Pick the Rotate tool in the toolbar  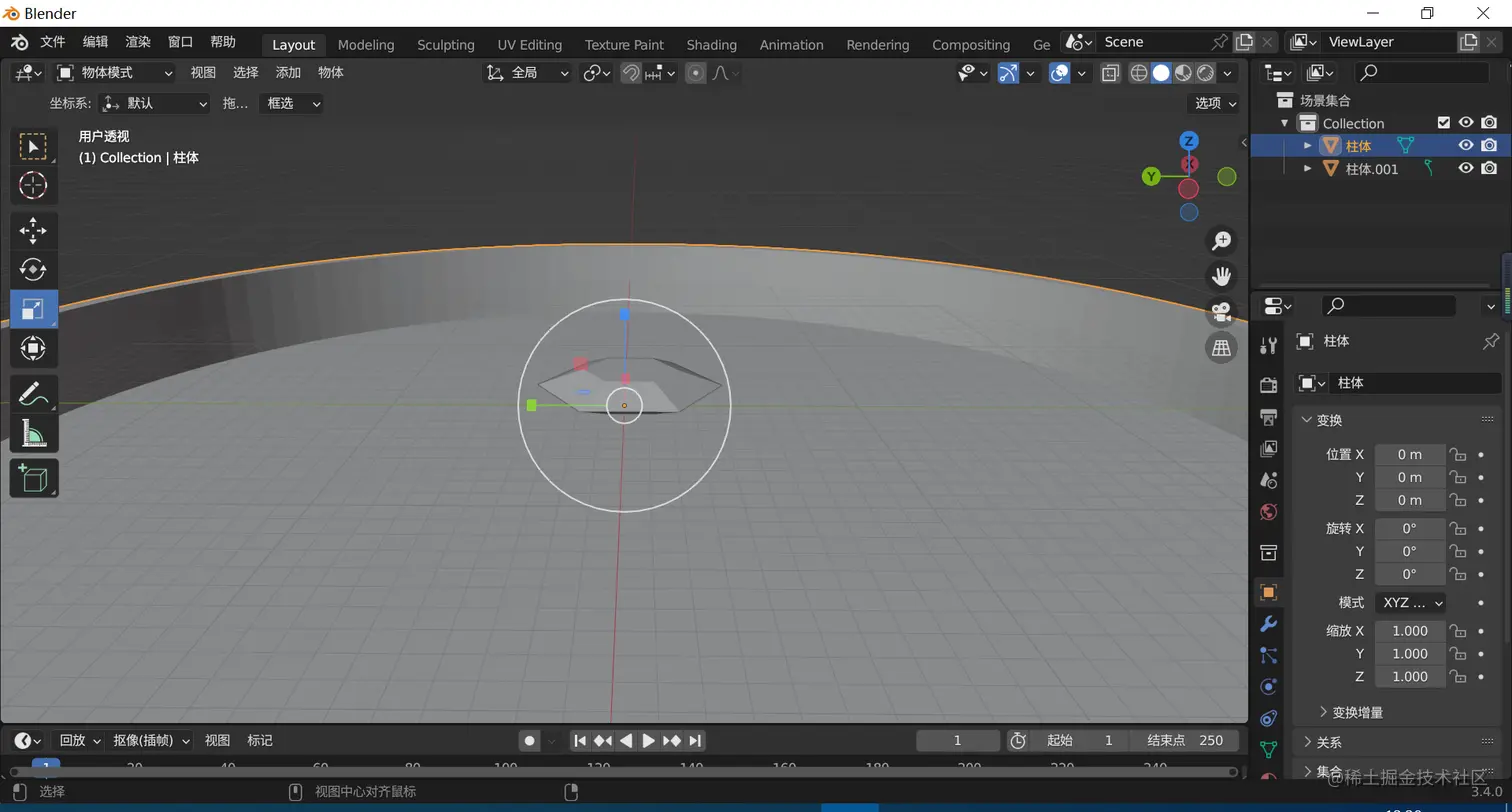33,270
